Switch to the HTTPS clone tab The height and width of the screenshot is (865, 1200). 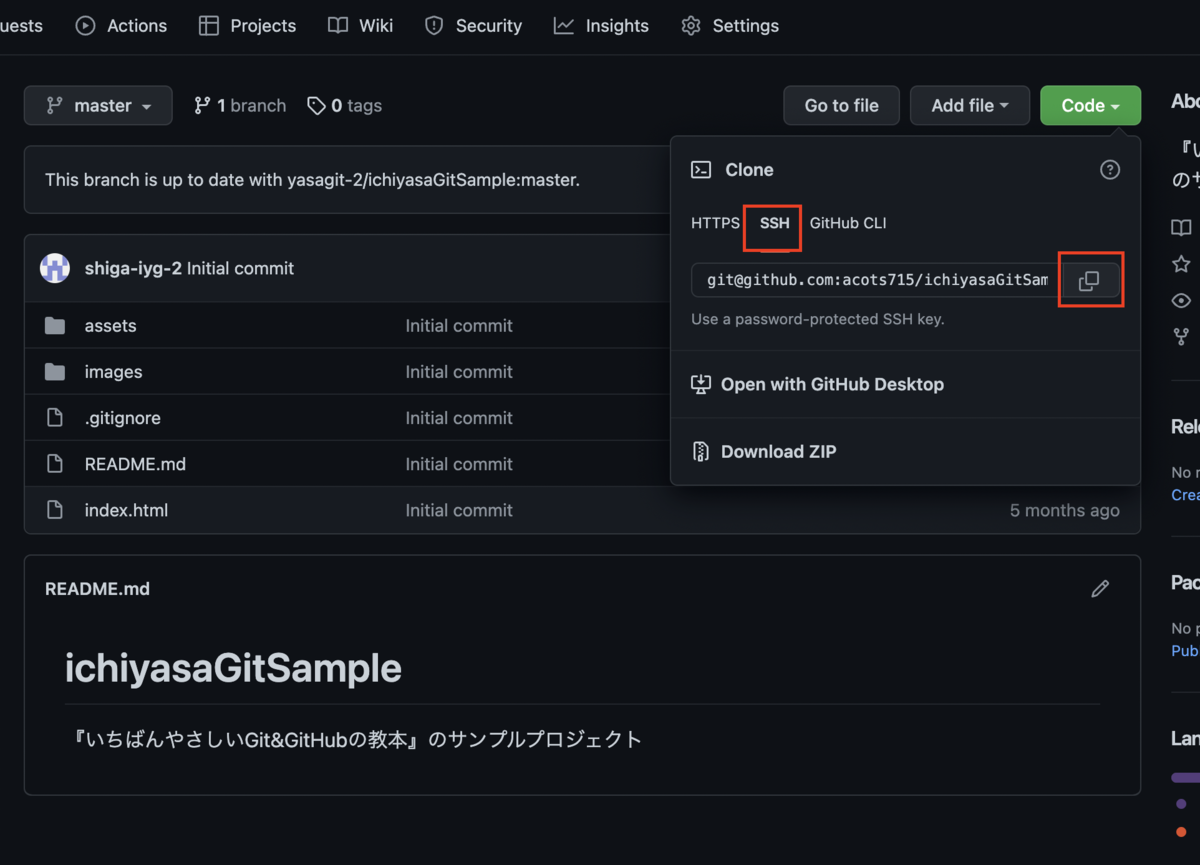point(715,223)
